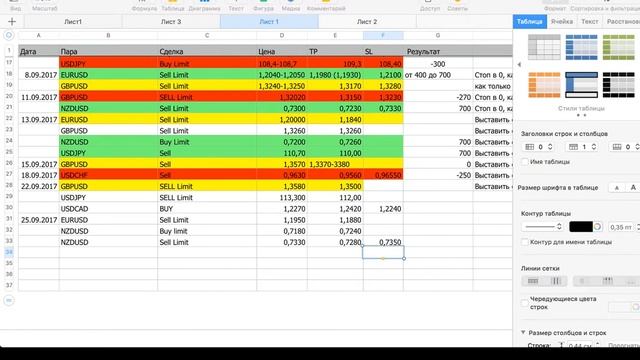The image size is (640, 360).
Task: Click the table corner handle circle
Action: pyautogui.click(x=9, y=36)
